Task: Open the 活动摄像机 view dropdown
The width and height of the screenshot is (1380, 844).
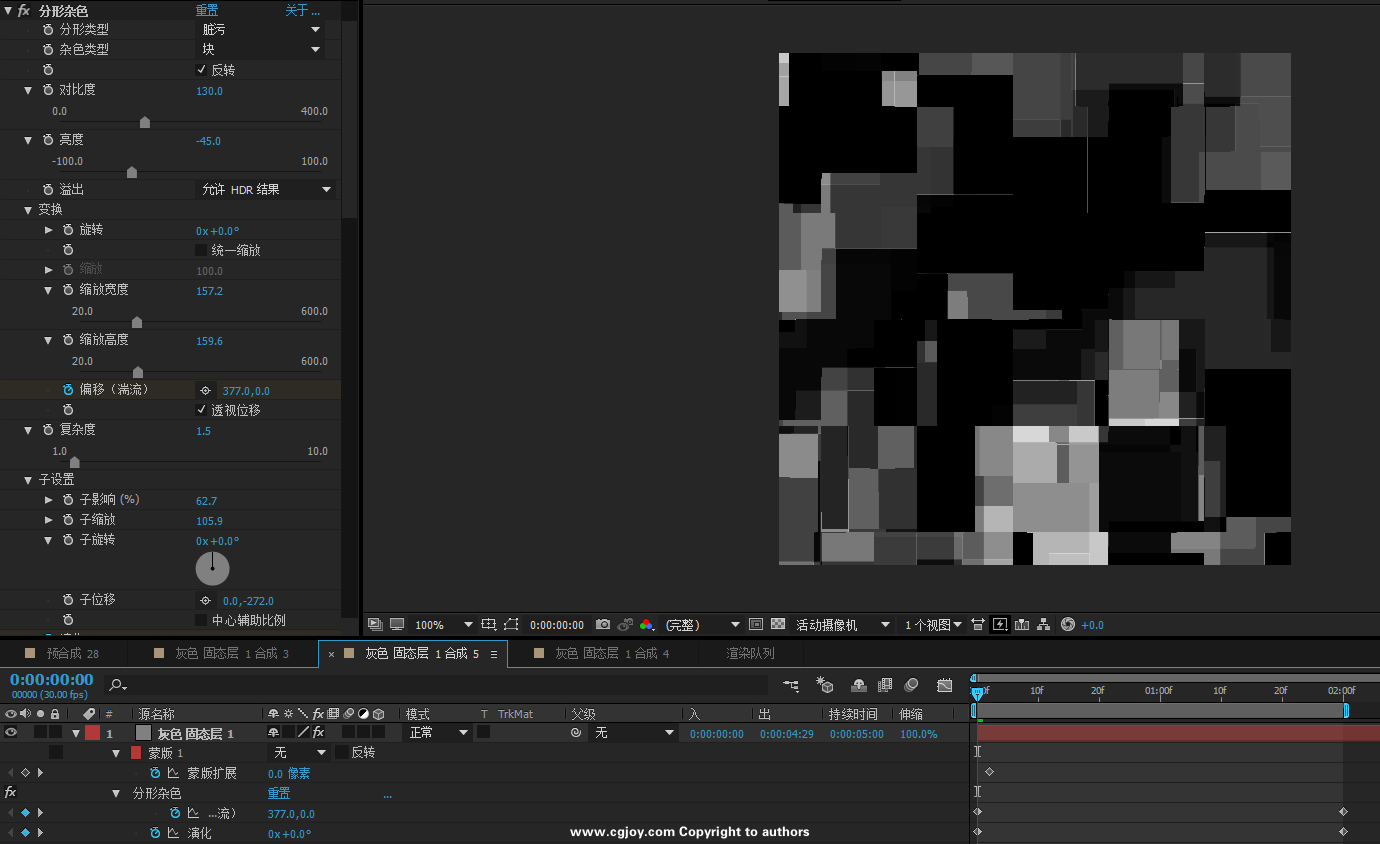Action: 842,624
